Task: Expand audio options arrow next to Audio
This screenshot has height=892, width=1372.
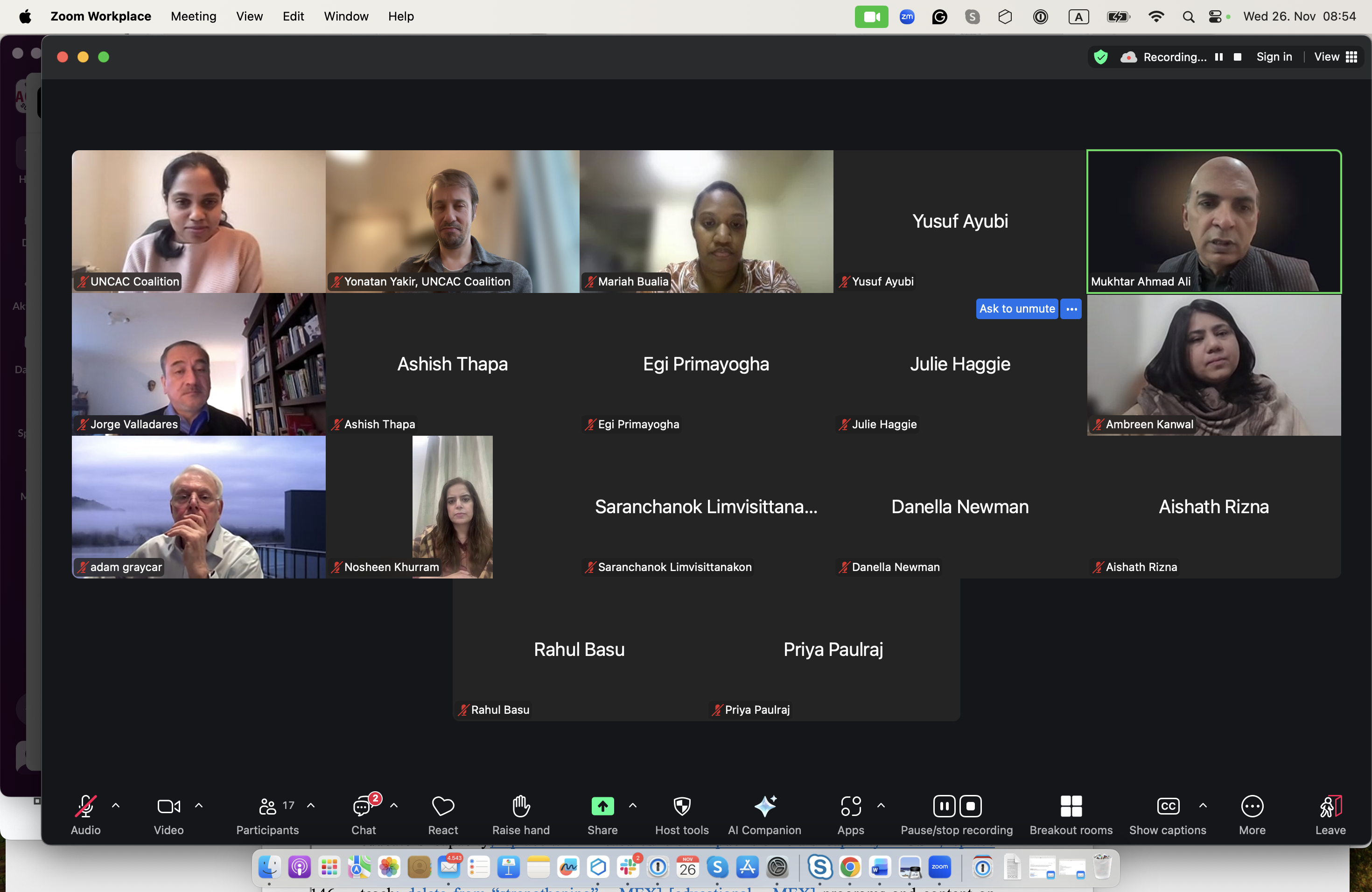Action: point(115,806)
